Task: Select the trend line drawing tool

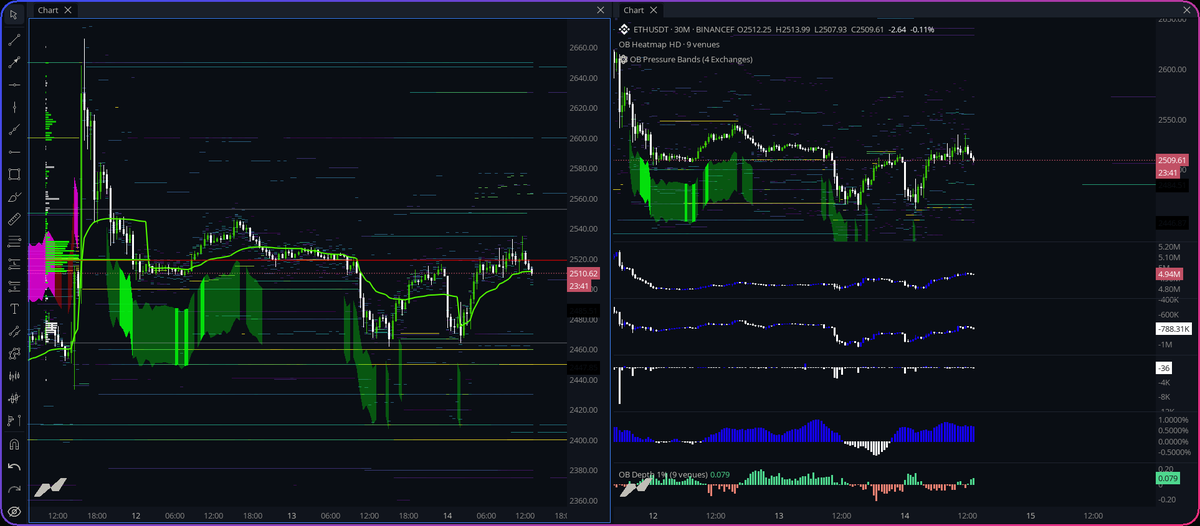Action: (14, 39)
